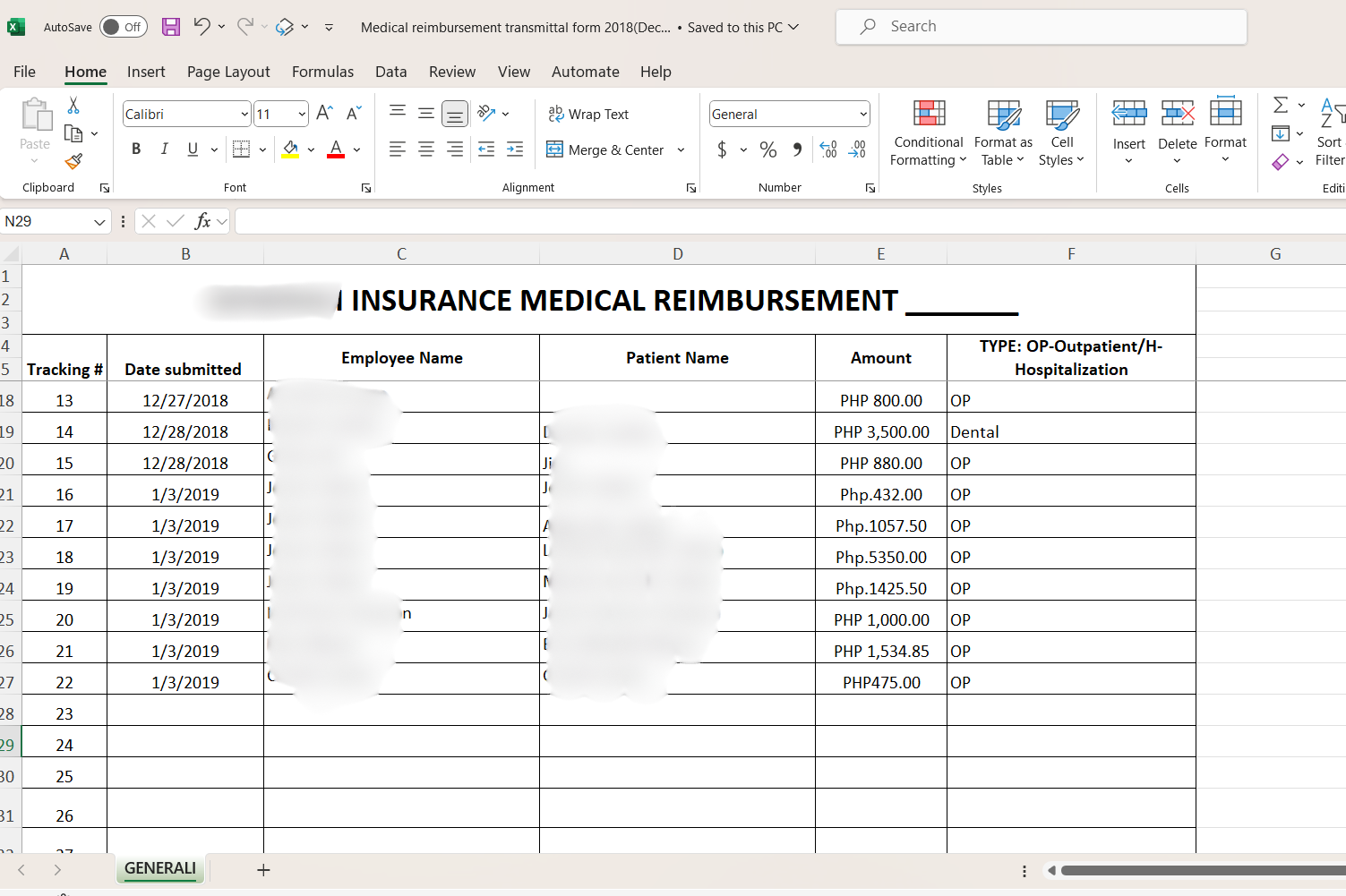Toggle Bold formatting
This screenshot has width=1346, height=896.
tap(136, 149)
